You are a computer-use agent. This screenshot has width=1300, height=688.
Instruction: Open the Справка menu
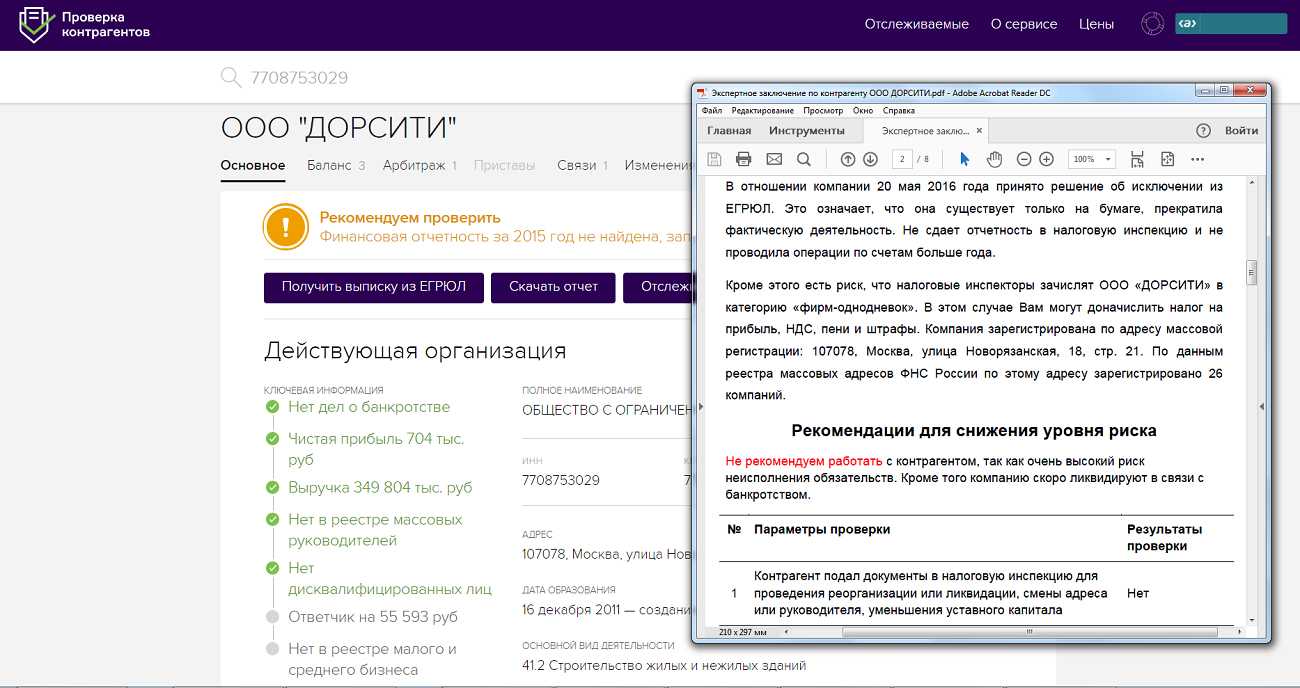click(x=899, y=110)
